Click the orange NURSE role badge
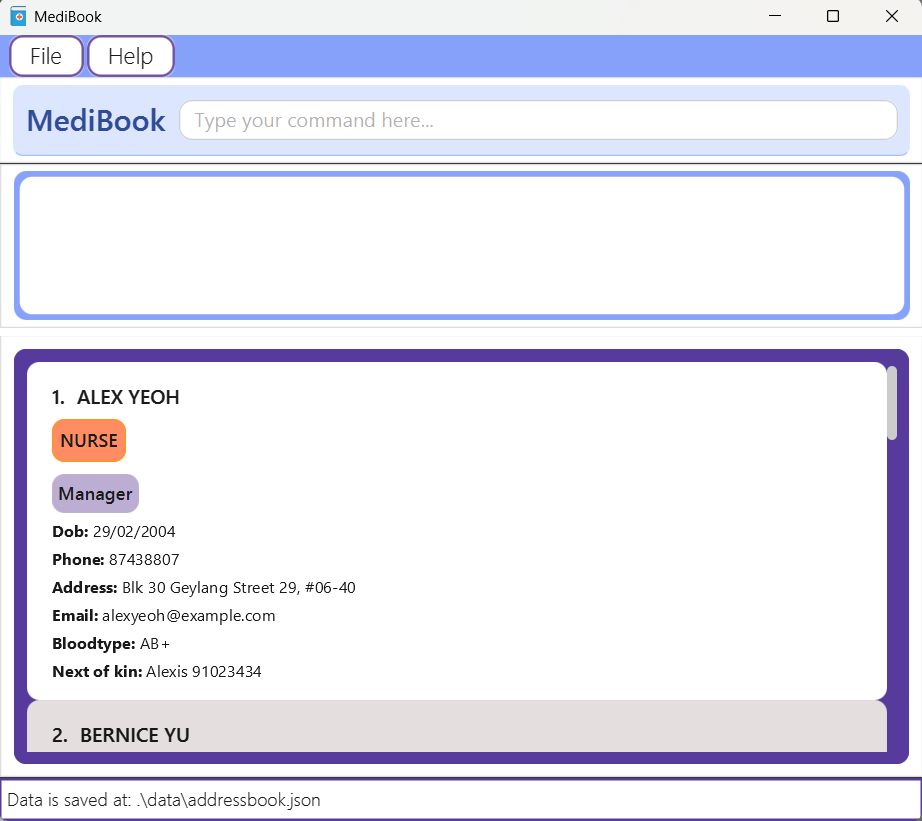Viewport: 922px width, 821px height. click(89, 440)
